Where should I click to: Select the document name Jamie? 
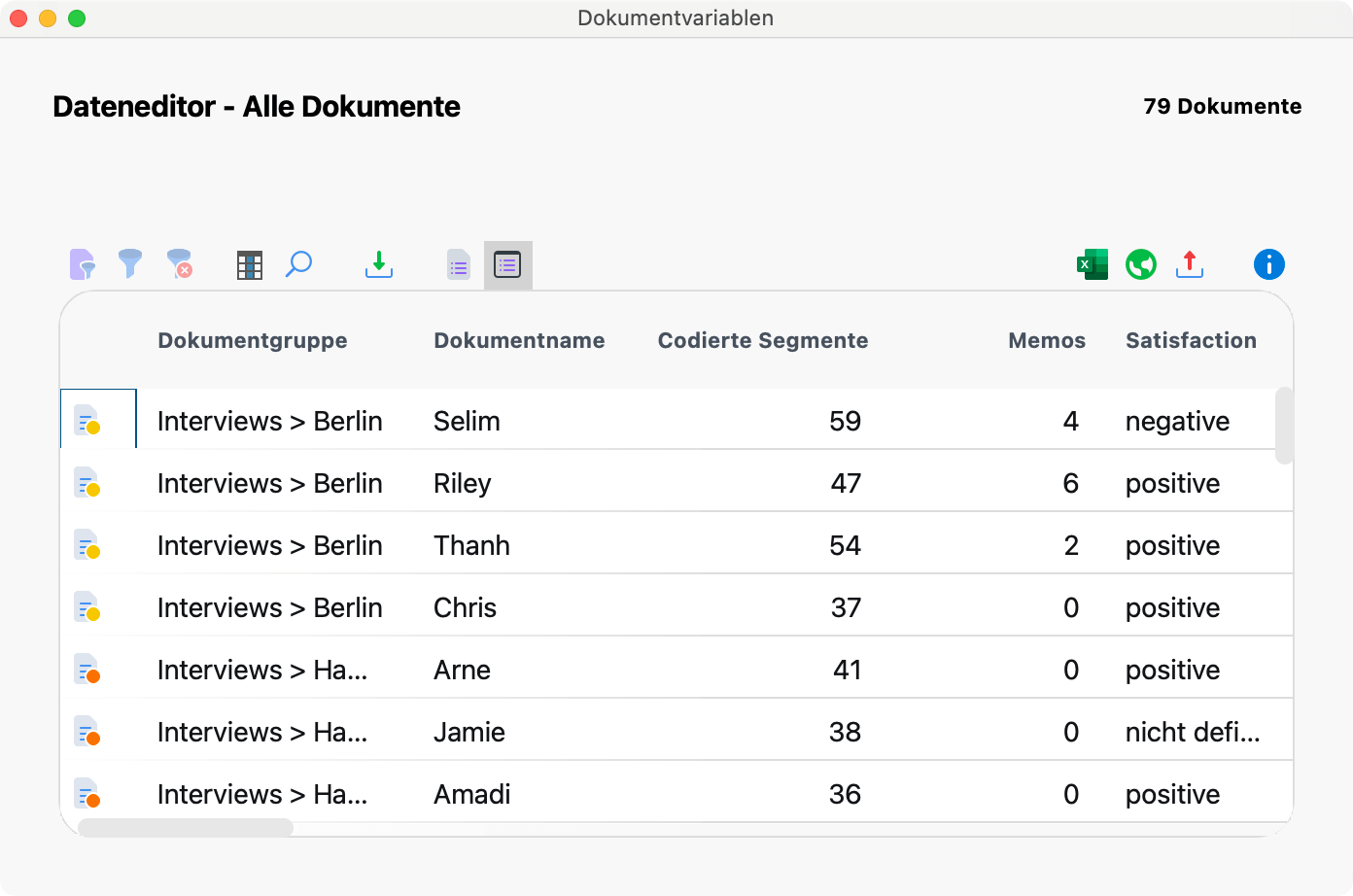tap(469, 732)
